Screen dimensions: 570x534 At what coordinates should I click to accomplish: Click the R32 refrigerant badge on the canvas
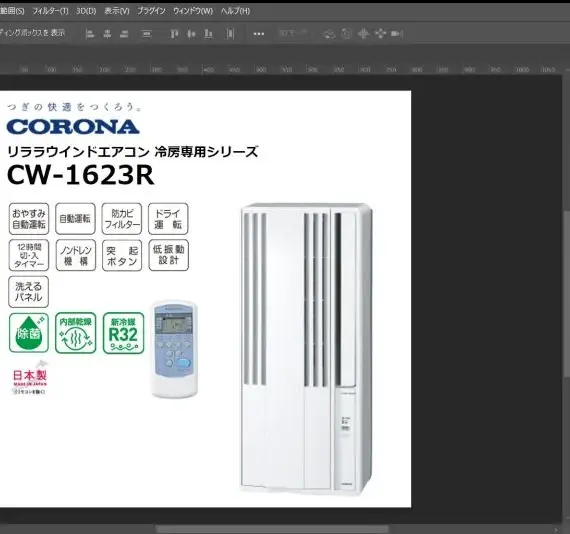pyautogui.click(x=124, y=333)
